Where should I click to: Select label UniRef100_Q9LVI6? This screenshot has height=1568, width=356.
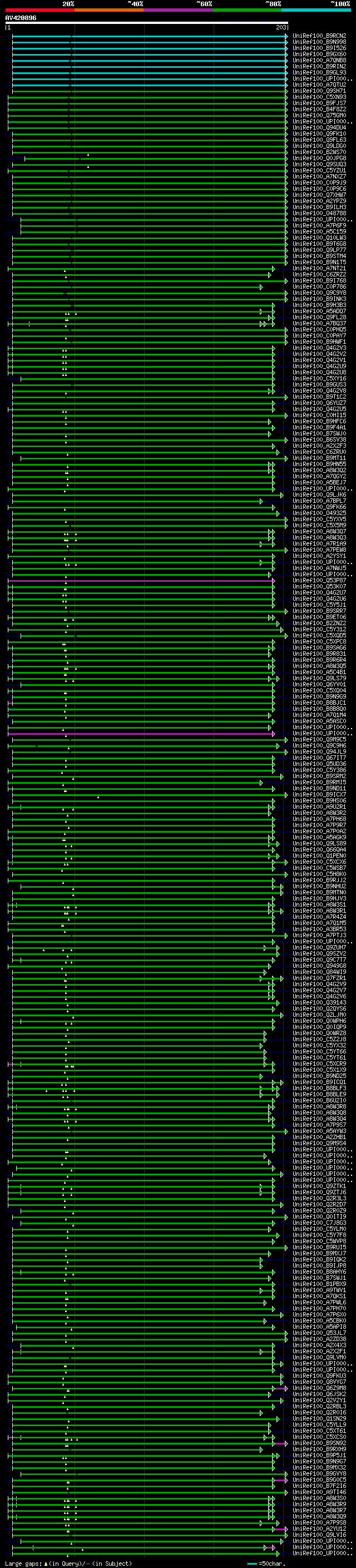click(319, 1535)
